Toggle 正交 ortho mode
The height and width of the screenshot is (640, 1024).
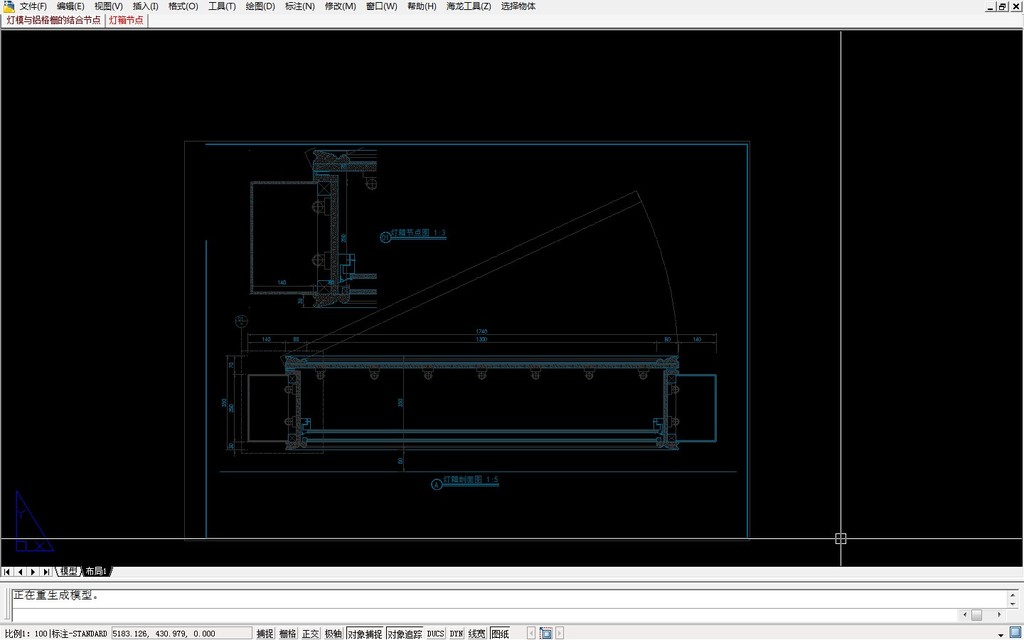[310, 633]
